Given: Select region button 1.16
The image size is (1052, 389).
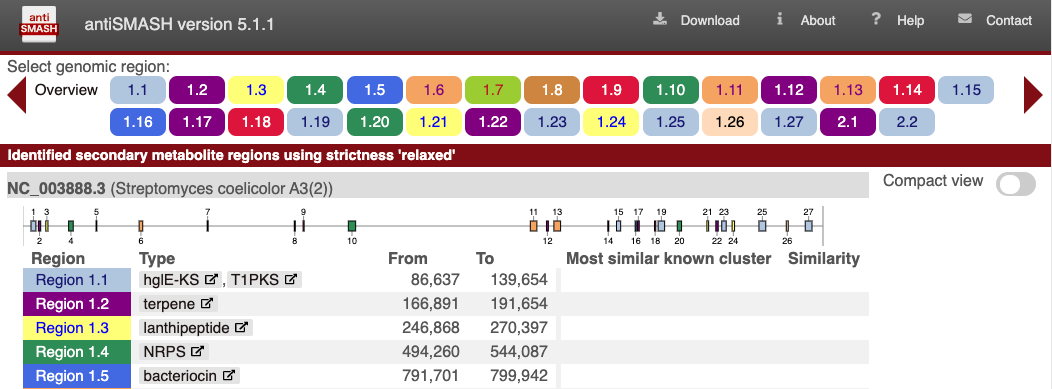Looking at the screenshot, I should click(138, 122).
